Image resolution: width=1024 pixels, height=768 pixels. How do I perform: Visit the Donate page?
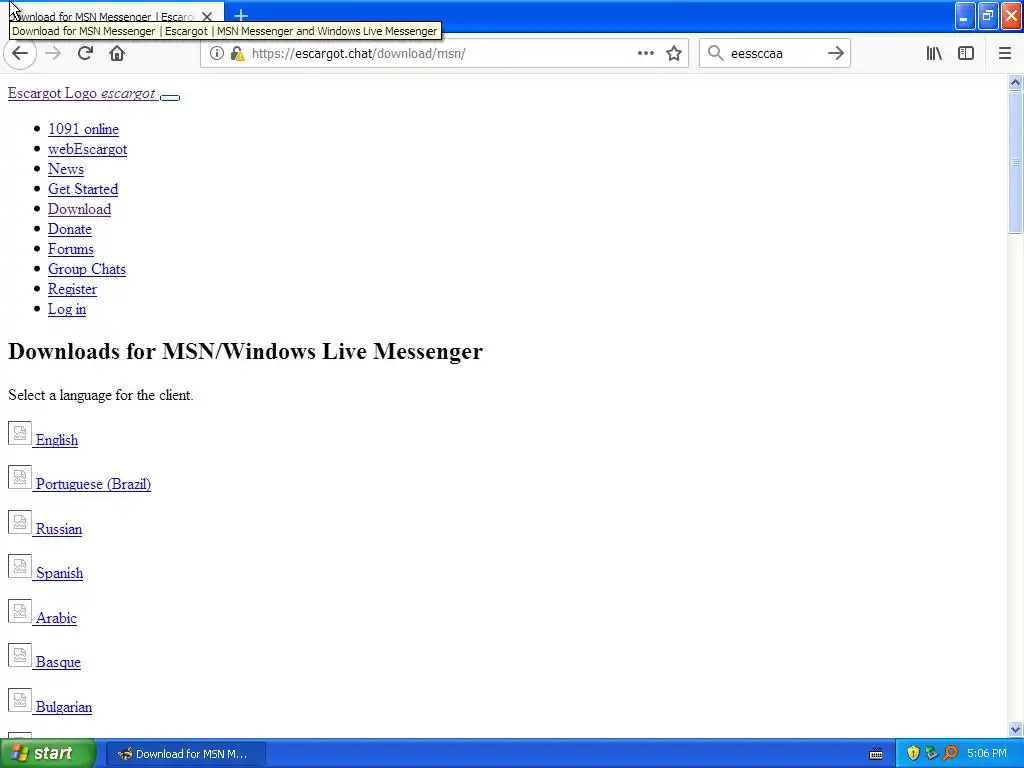point(70,229)
